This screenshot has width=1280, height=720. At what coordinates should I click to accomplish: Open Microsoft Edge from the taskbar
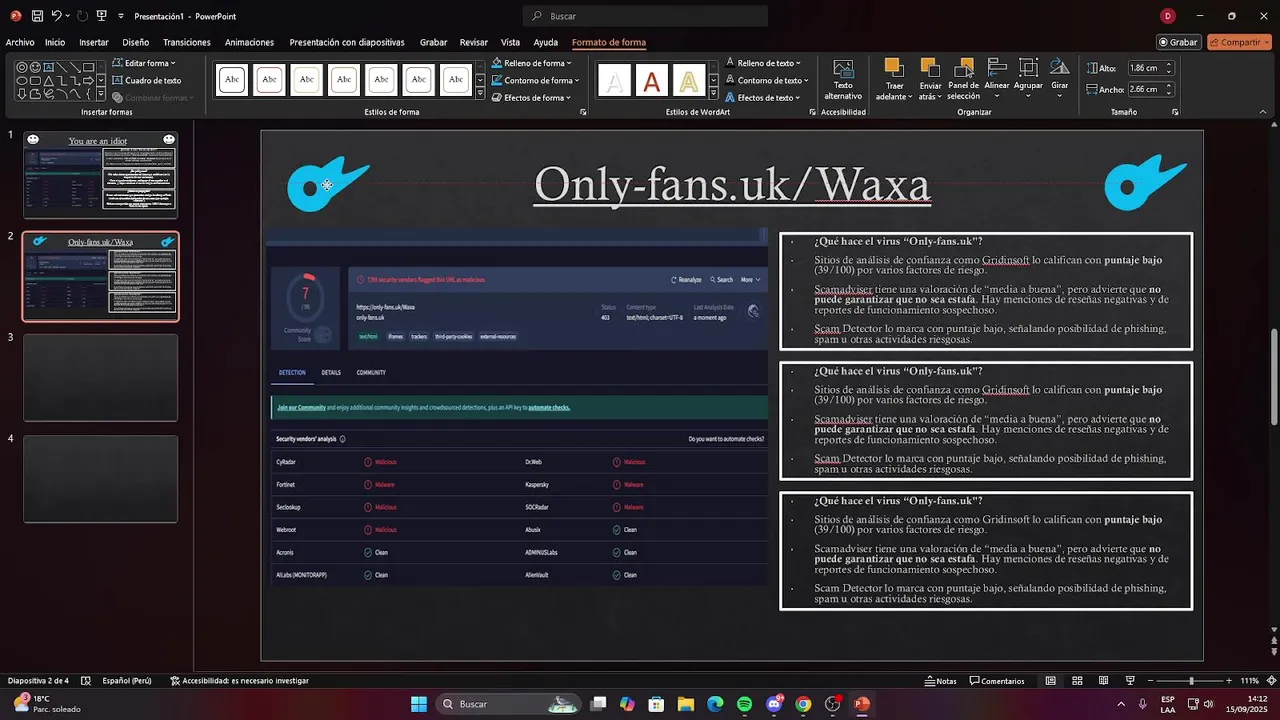point(715,704)
